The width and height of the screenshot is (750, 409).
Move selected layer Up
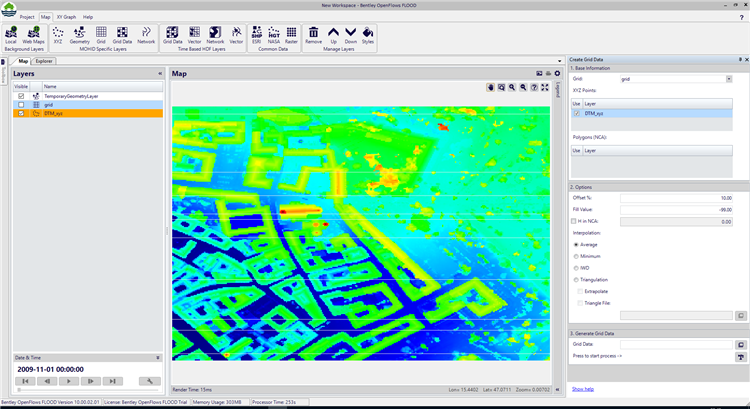(x=333, y=35)
